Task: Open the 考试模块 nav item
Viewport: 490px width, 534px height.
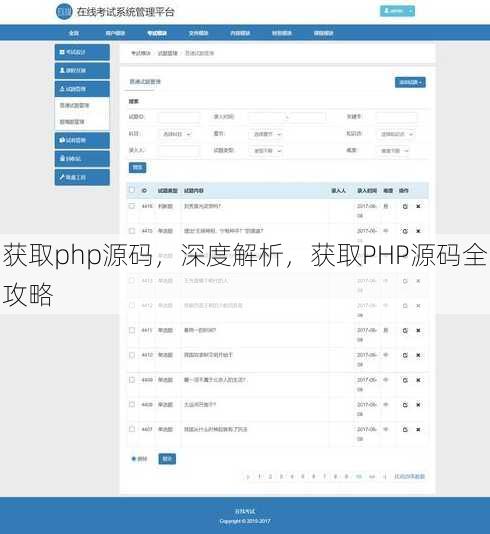Action: coord(157,33)
